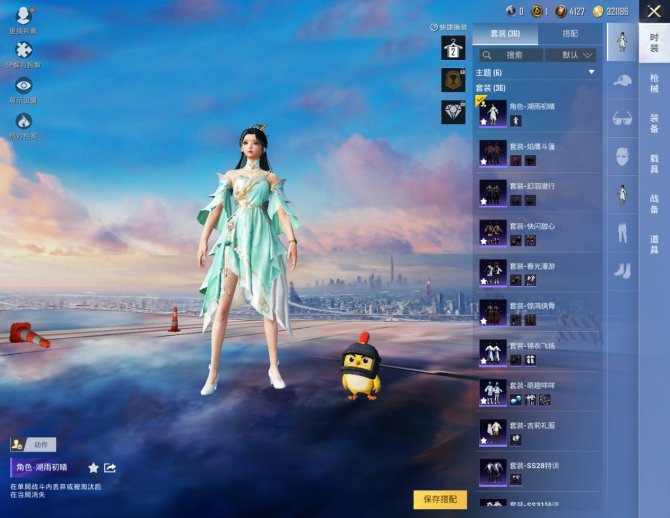Toggle the eye display settings icon
Image resolution: width=670 pixels, height=518 pixels.
click(24, 85)
